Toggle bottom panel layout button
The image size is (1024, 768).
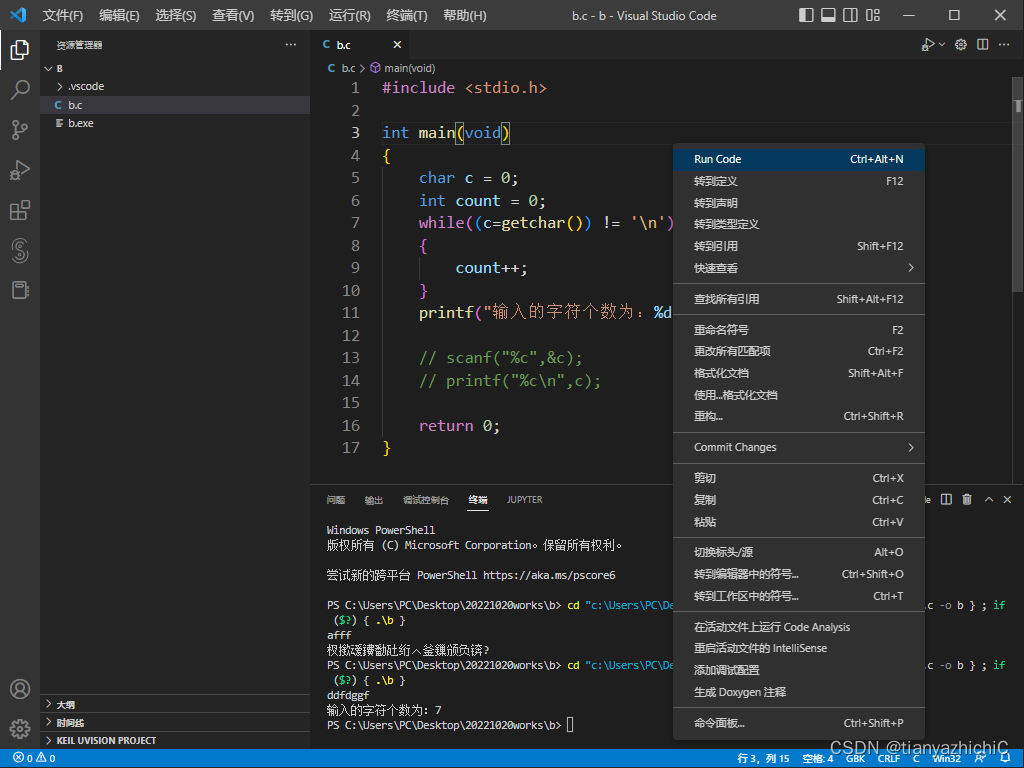point(828,15)
